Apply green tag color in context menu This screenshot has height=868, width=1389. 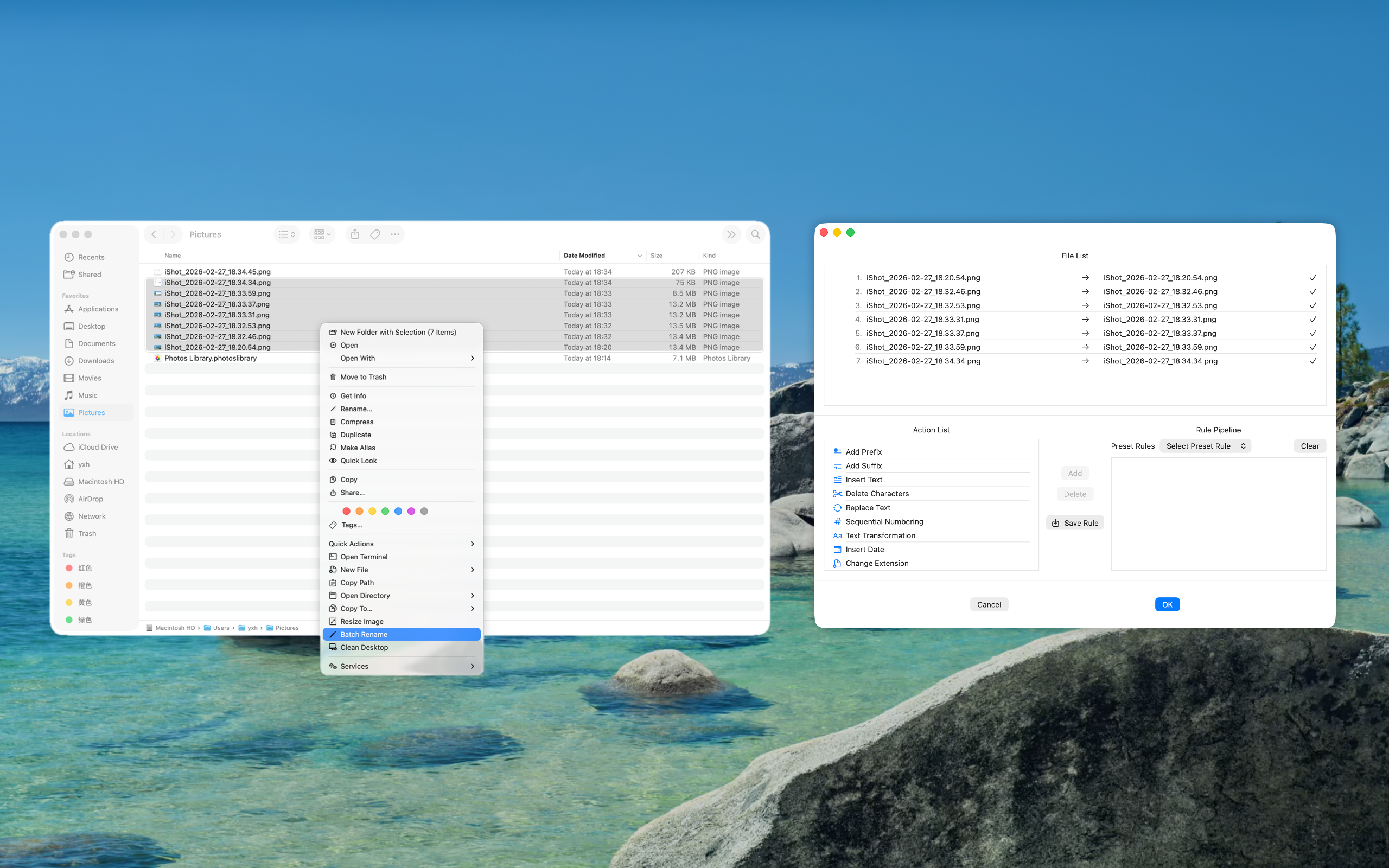[385, 511]
